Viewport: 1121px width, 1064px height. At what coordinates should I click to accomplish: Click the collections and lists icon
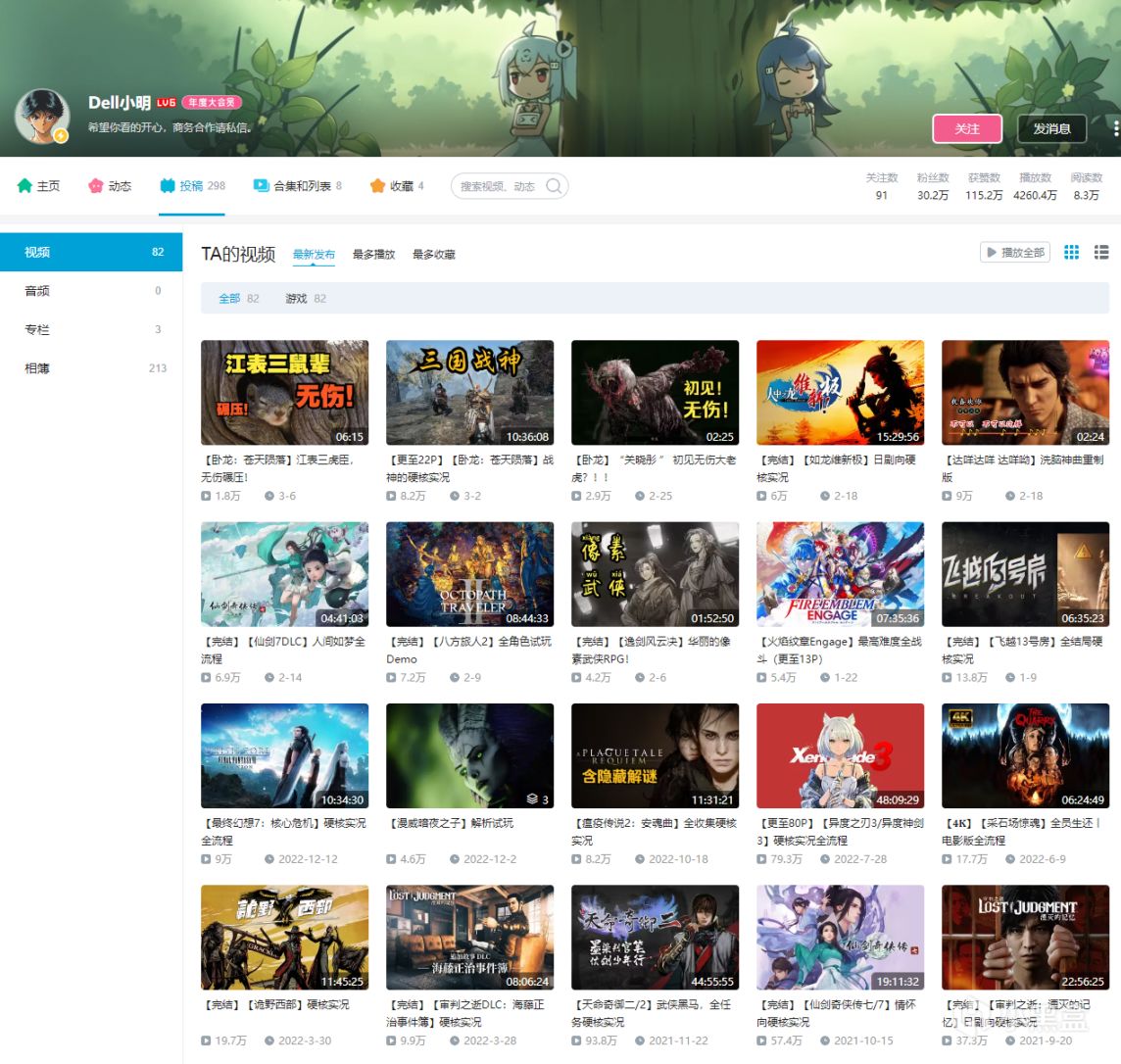[261, 186]
